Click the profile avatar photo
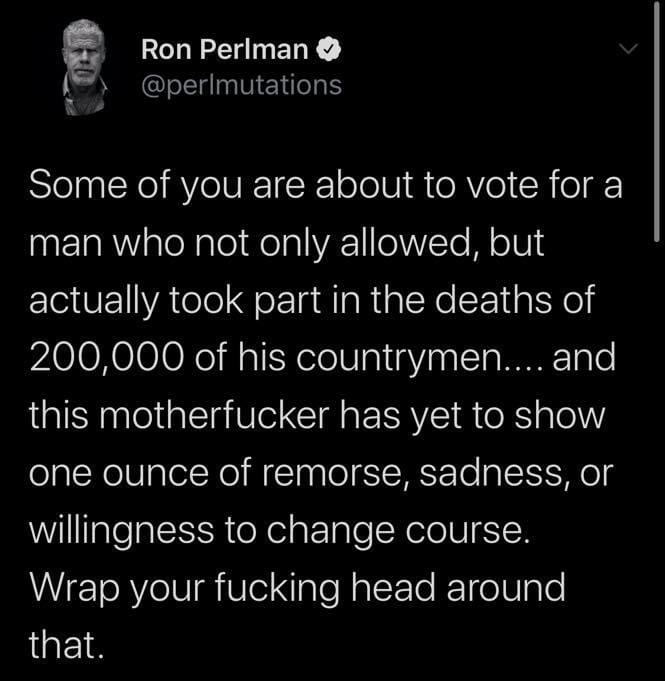665x681 pixels. click(85, 67)
